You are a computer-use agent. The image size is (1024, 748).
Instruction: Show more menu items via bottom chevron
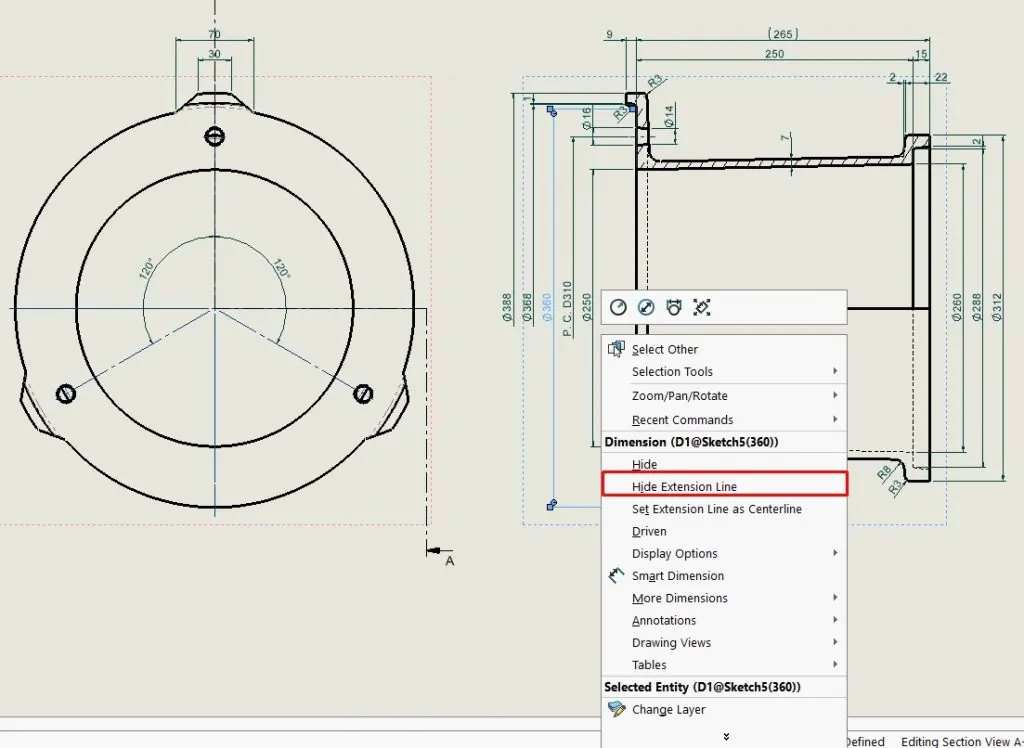pos(726,736)
